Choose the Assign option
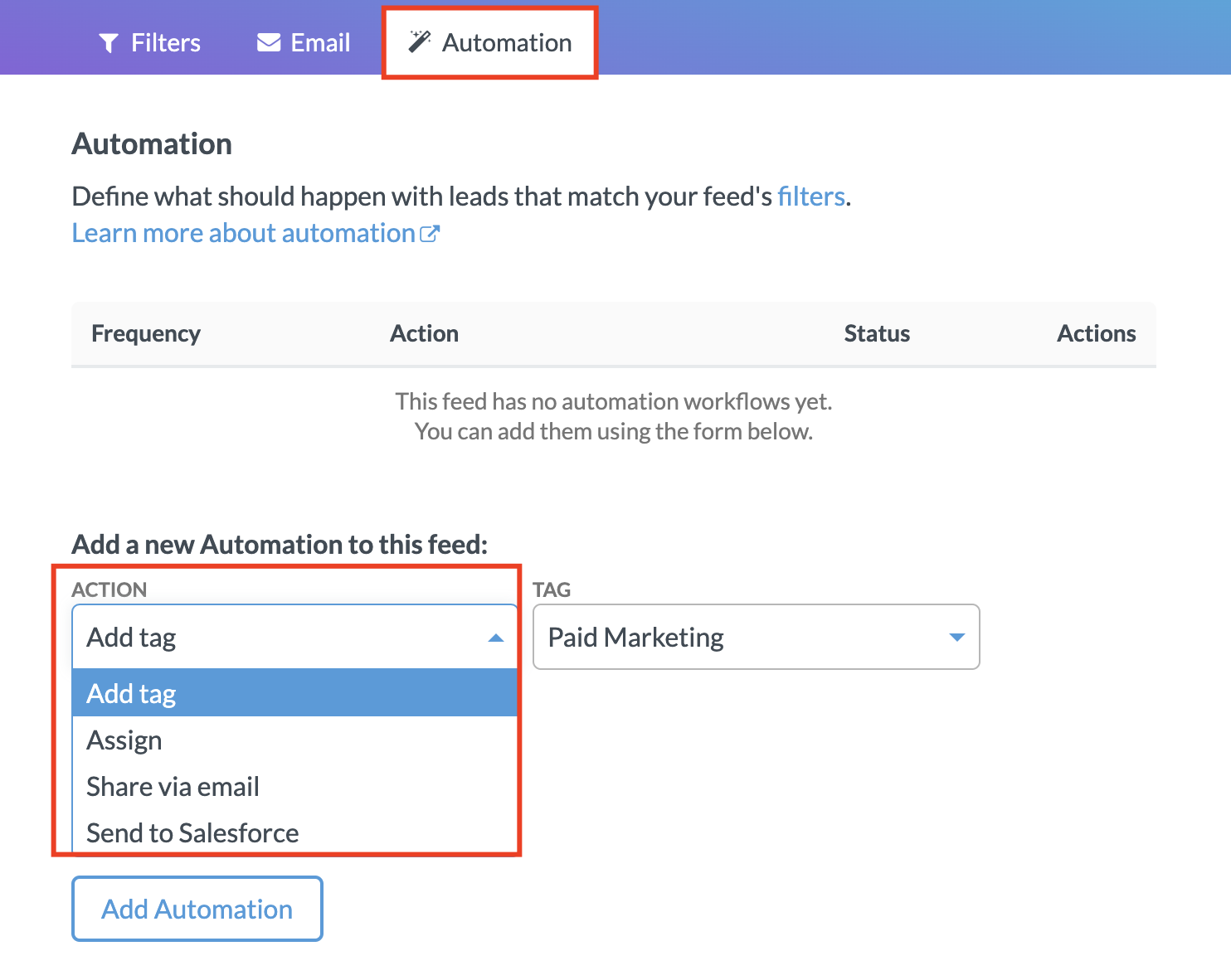 click(x=294, y=740)
